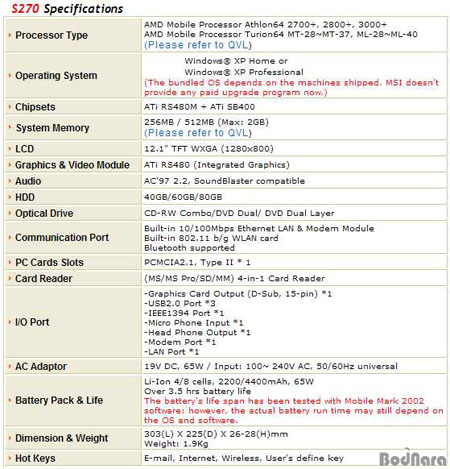Select the 'Chipsets' row label
This screenshot has width=450, height=469.
coord(35,107)
